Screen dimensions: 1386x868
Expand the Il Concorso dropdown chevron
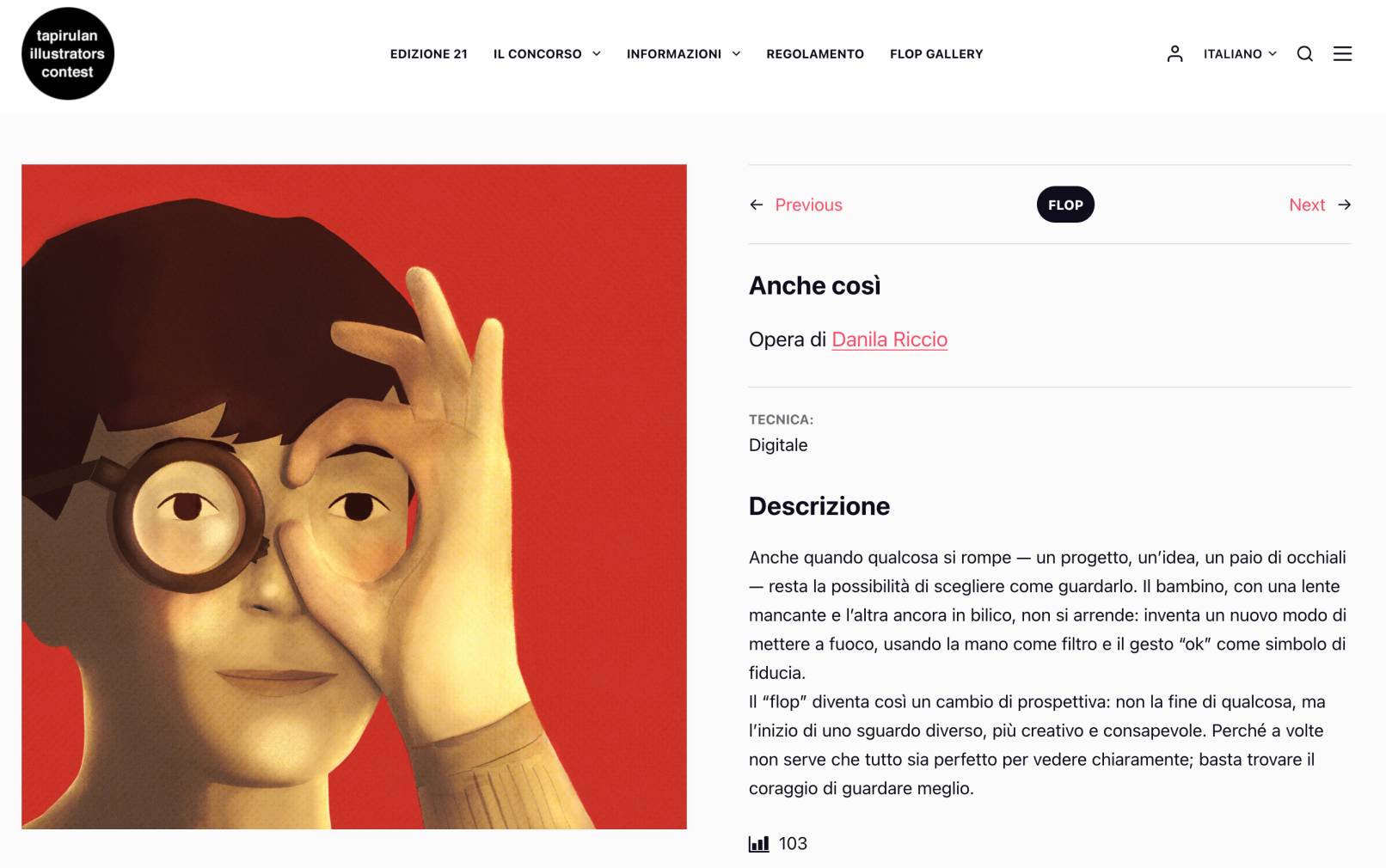tap(596, 54)
